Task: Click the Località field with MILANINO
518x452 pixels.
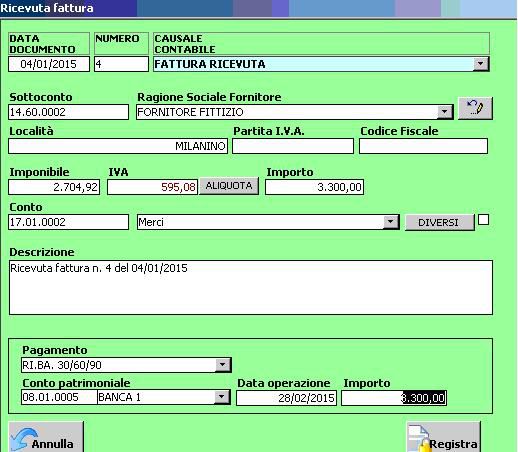Action: (118, 146)
